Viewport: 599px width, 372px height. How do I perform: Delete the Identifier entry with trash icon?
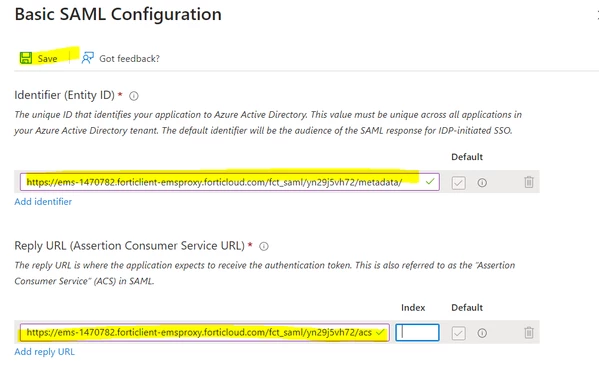tap(529, 182)
